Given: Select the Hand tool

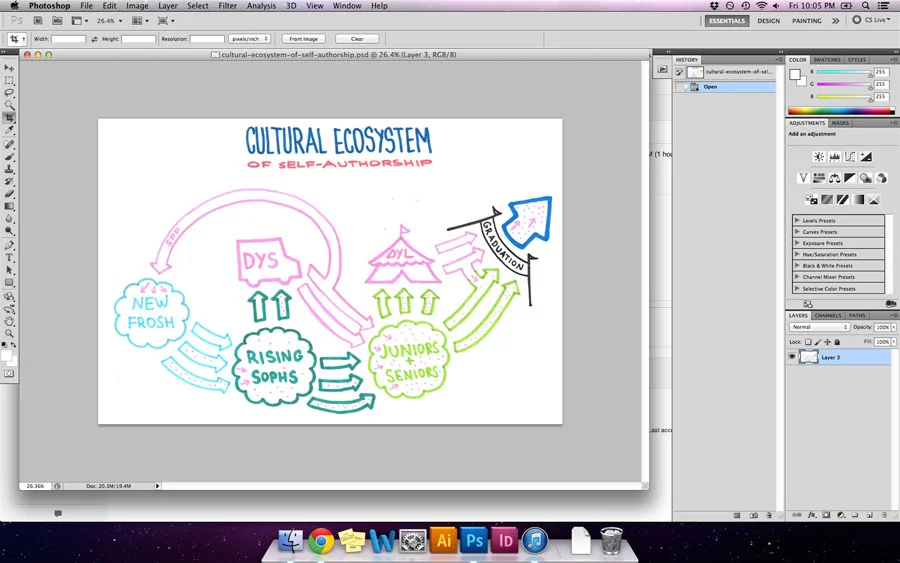Looking at the screenshot, I should point(9,321).
